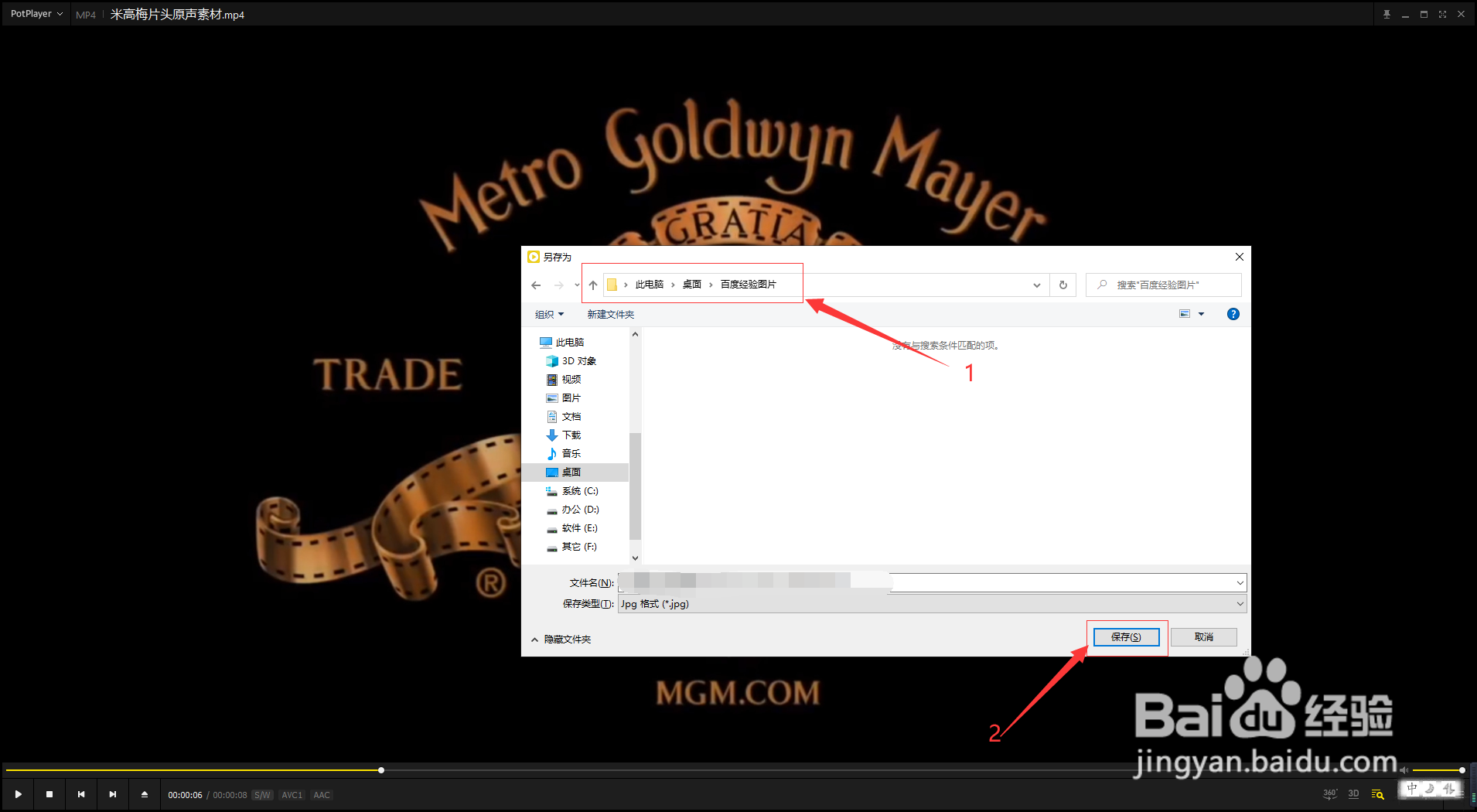The height and width of the screenshot is (812, 1477).
Task: Create a new folder with 新建文件夹
Action: 611,314
